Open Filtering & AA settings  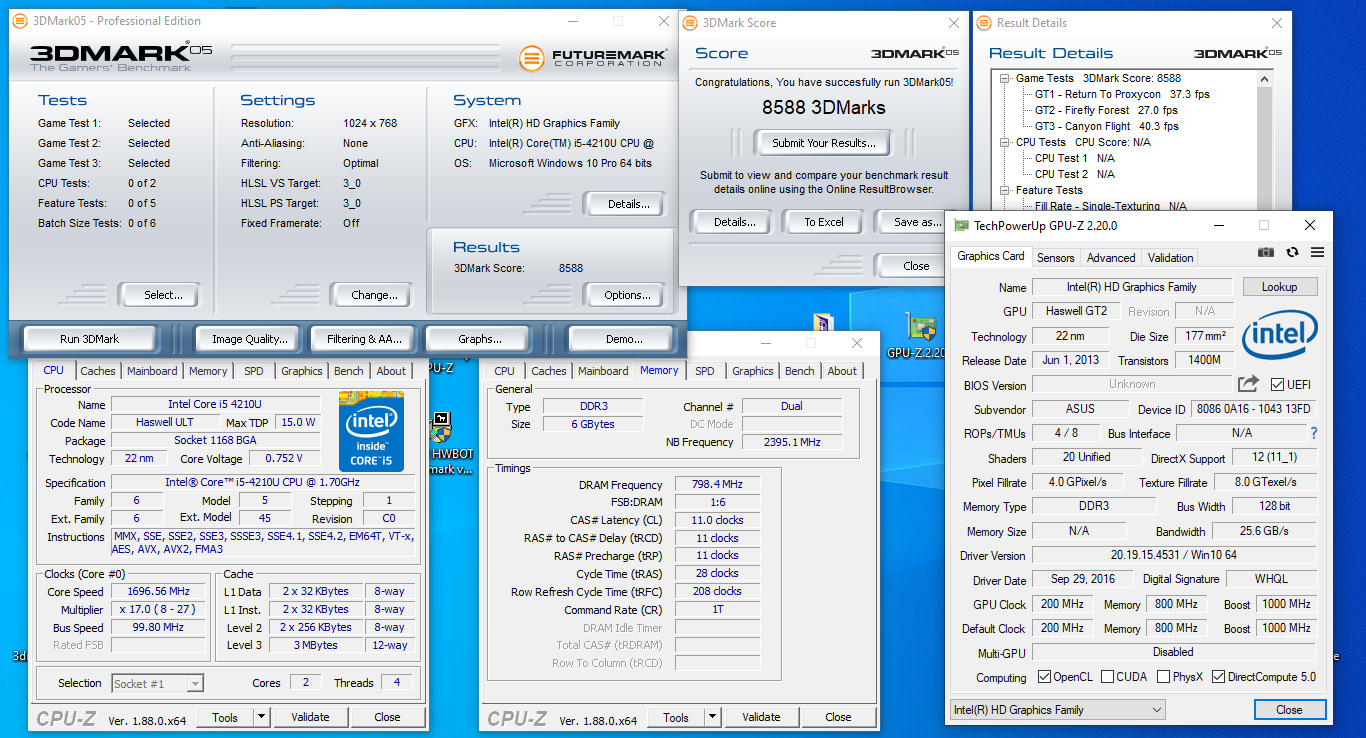(x=364, y=339)
